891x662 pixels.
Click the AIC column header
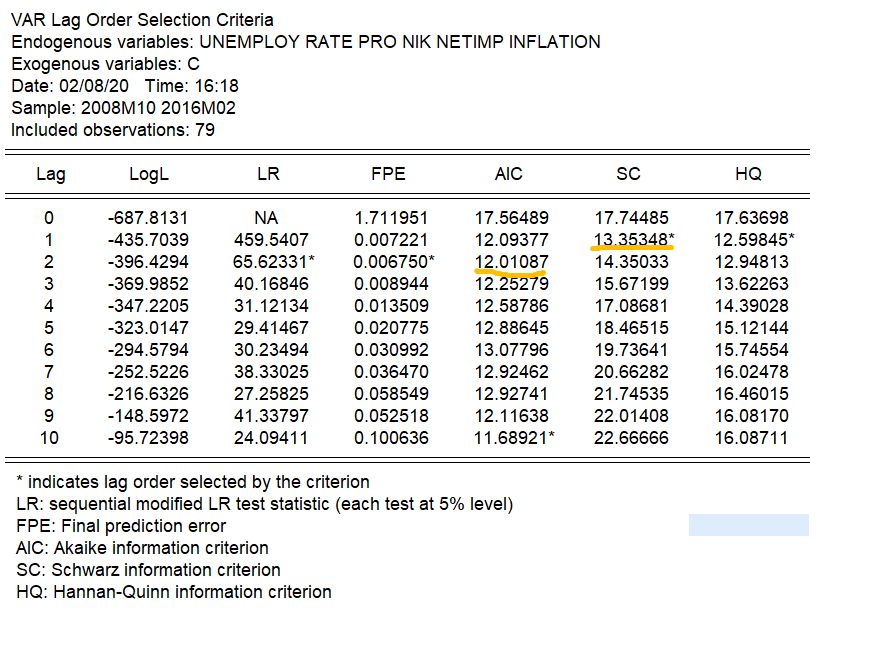point(508,174)
